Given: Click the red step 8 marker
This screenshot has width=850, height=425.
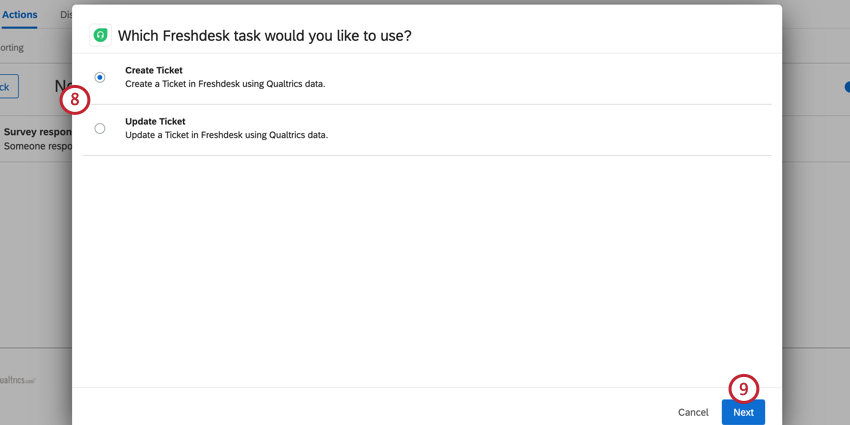Looking at the screenshot, I should click(x=75, y=100).
